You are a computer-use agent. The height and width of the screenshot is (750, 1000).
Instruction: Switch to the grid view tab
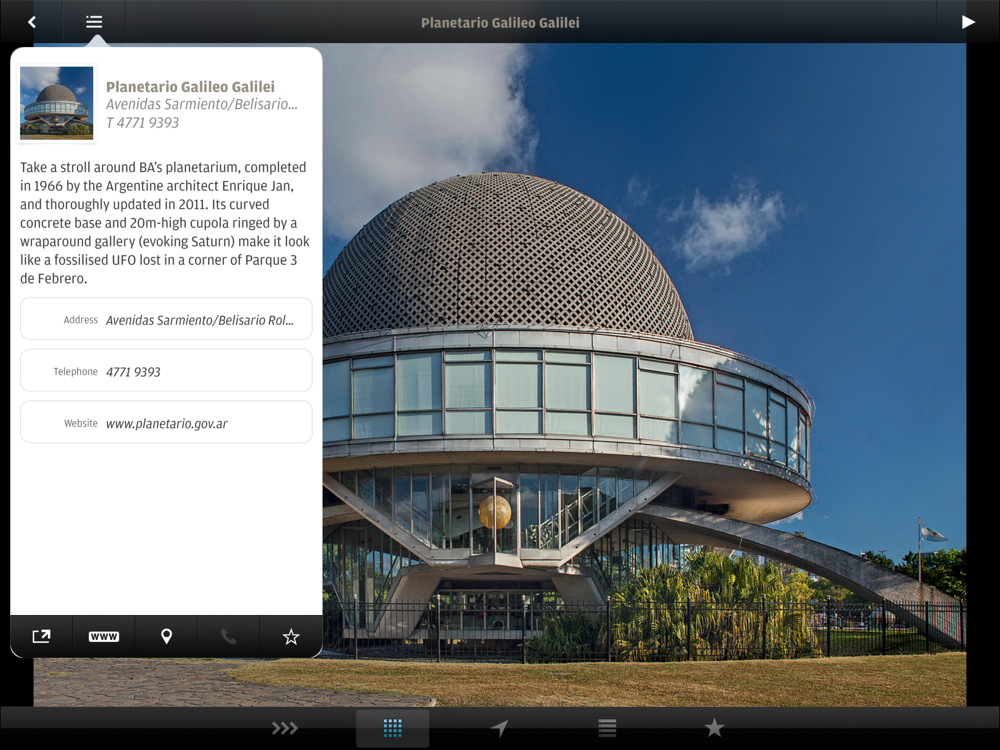click(x=392, y=728)
